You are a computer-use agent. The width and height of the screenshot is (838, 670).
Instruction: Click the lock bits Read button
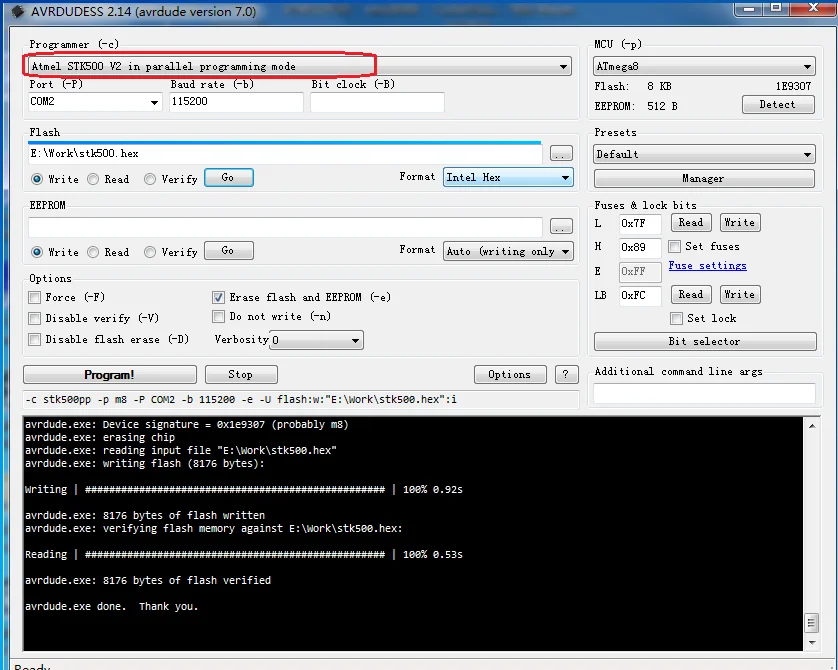pyautogui.click(x=691, y=294)
